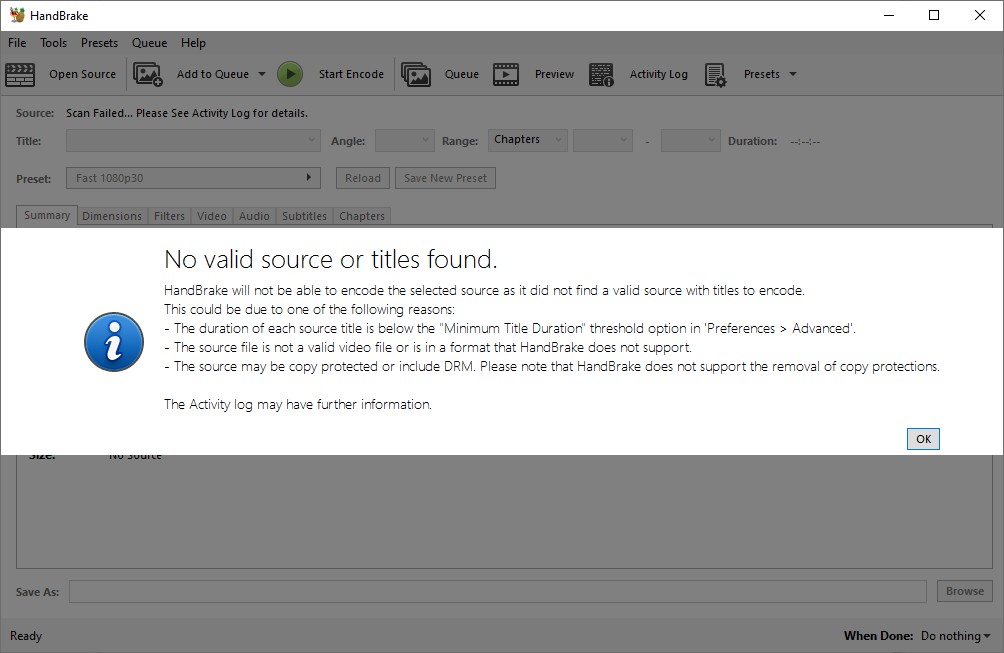The height and width of the screenshot is (653, 1004).
Task: Minimize the HandBrake window
Action: (889, 15)
